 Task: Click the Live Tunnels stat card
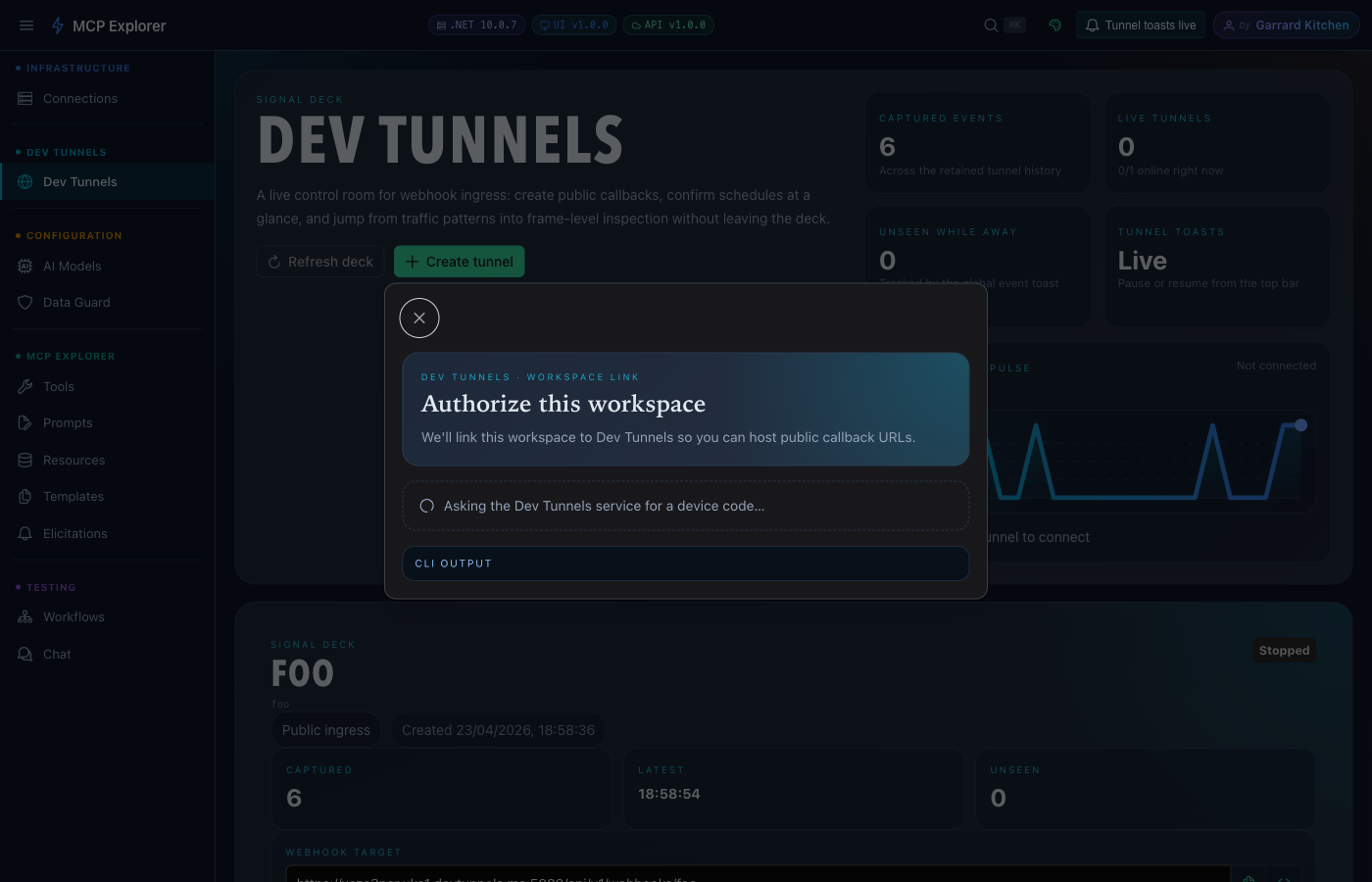[1217, 143]
